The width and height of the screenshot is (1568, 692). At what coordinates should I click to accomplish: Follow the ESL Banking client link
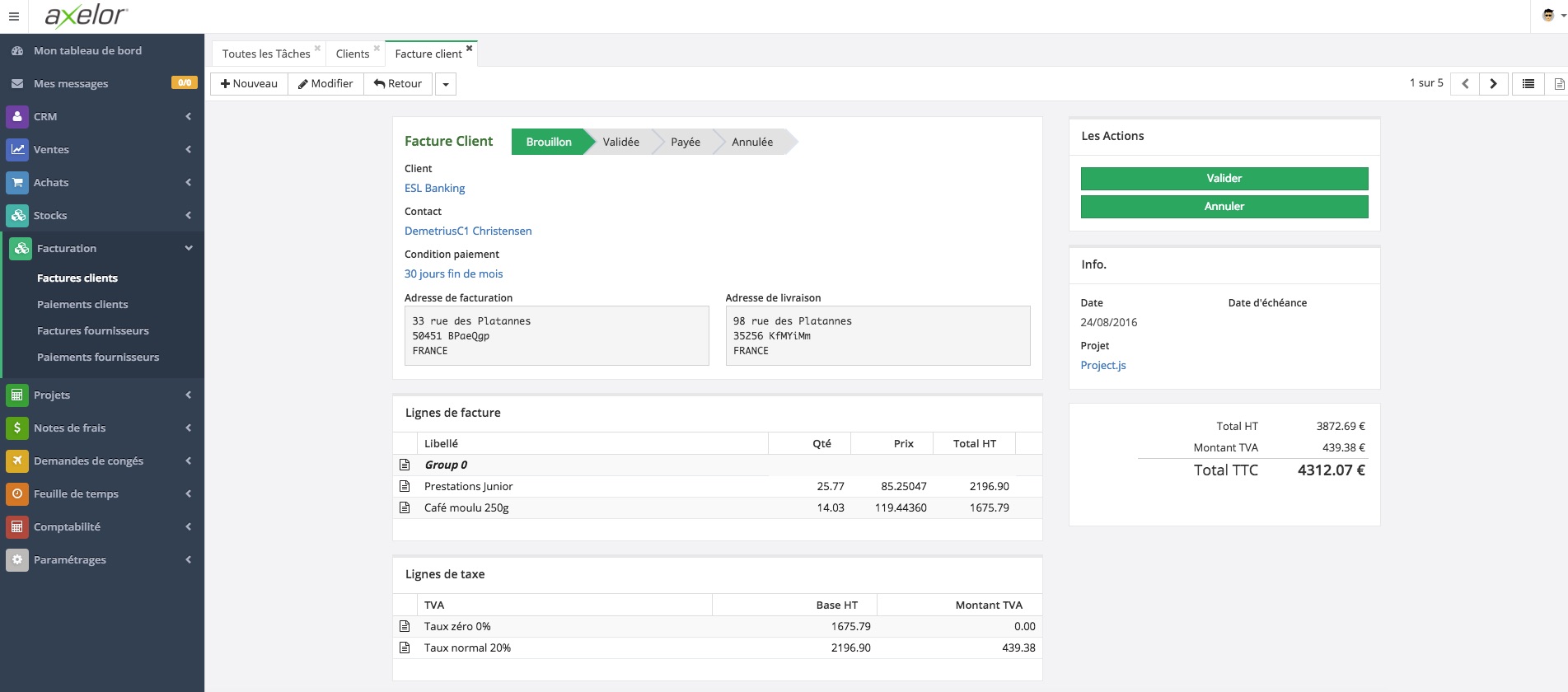tap(434, 188)
